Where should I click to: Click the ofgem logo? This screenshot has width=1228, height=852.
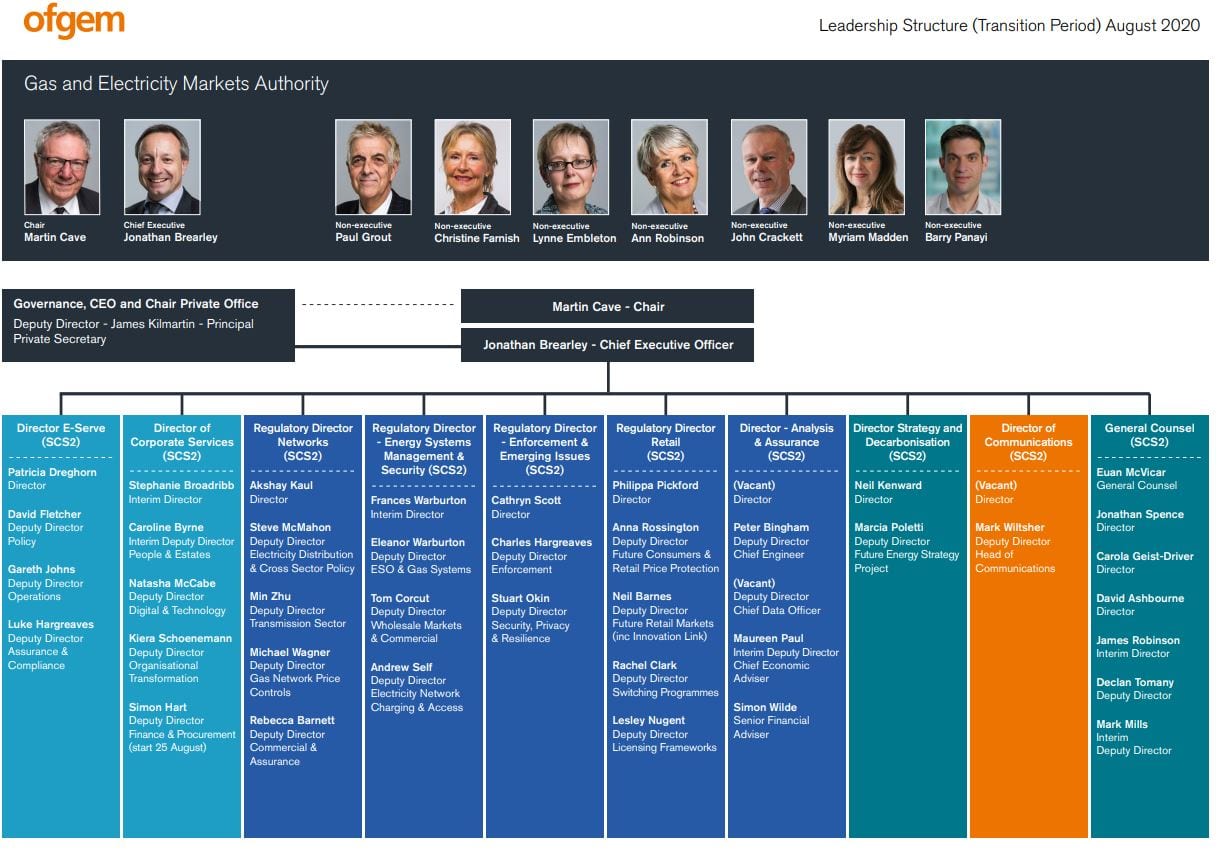74,22
